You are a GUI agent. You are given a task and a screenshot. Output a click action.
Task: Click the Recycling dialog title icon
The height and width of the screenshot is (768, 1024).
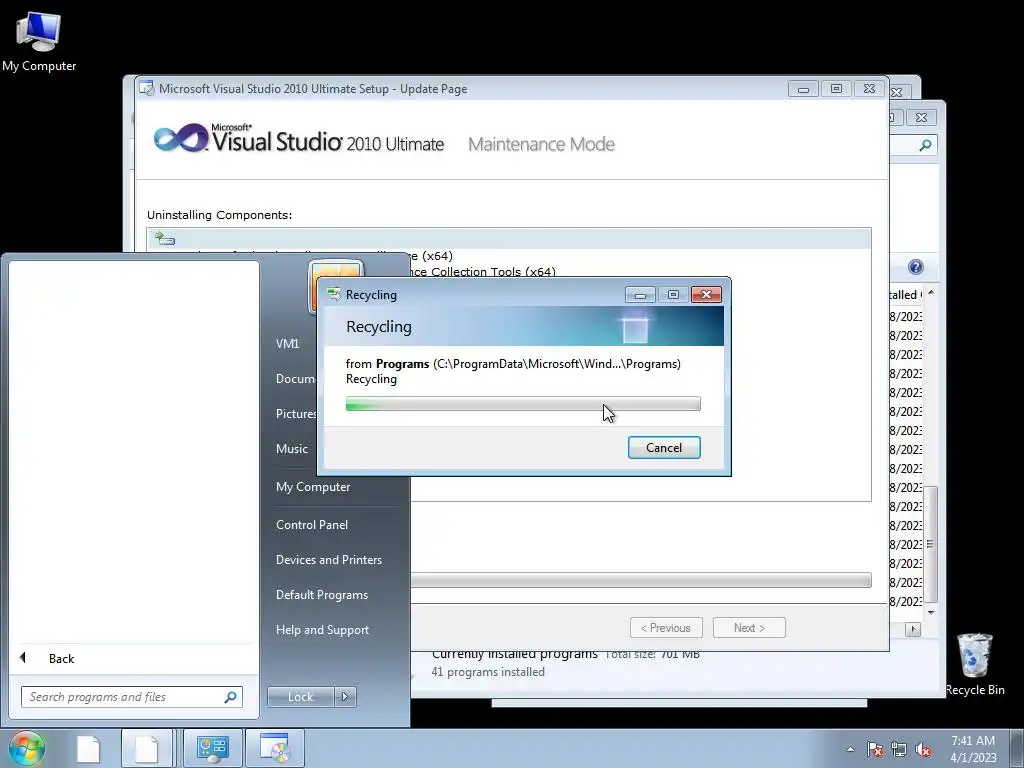coord(334,295)
